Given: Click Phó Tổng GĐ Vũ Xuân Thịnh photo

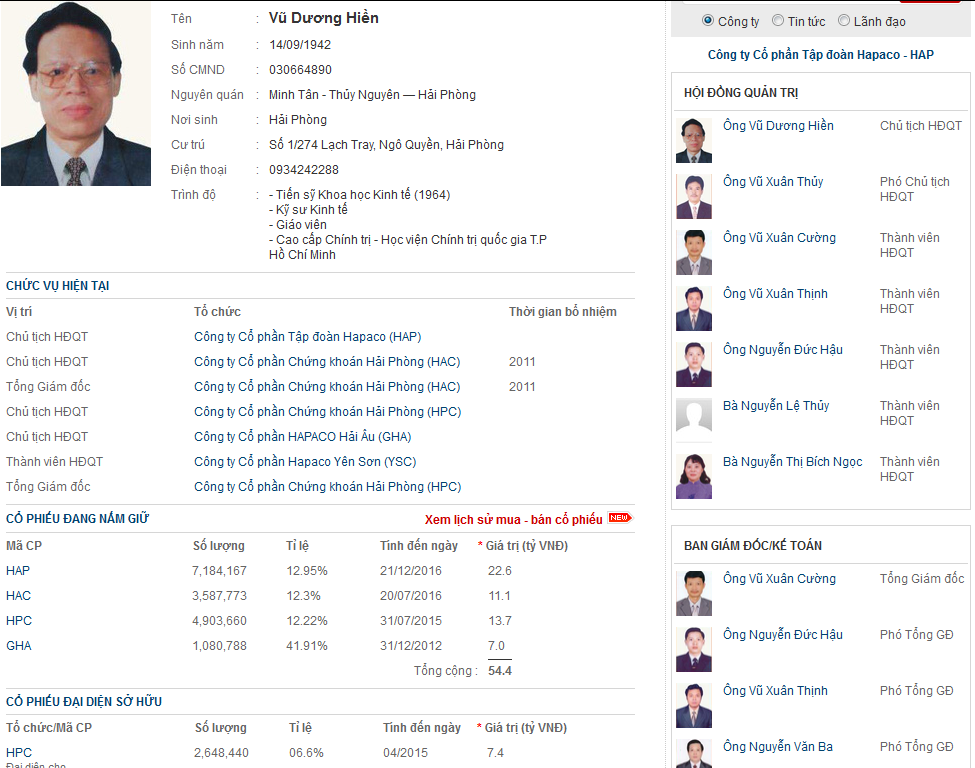Looking at the screenshot, I should click(694, 705).
